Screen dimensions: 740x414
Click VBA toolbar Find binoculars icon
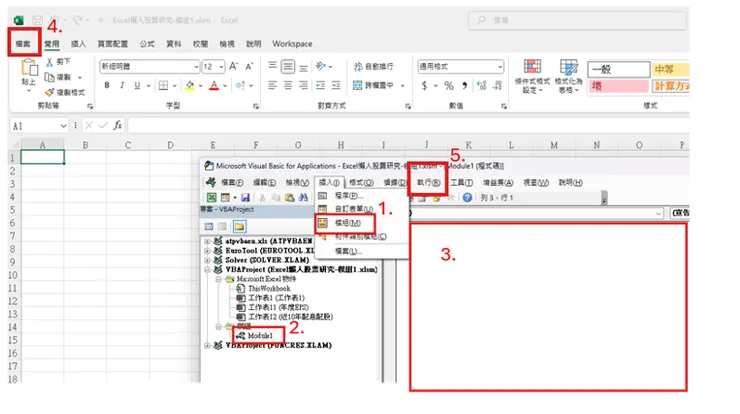coord(303,198)
